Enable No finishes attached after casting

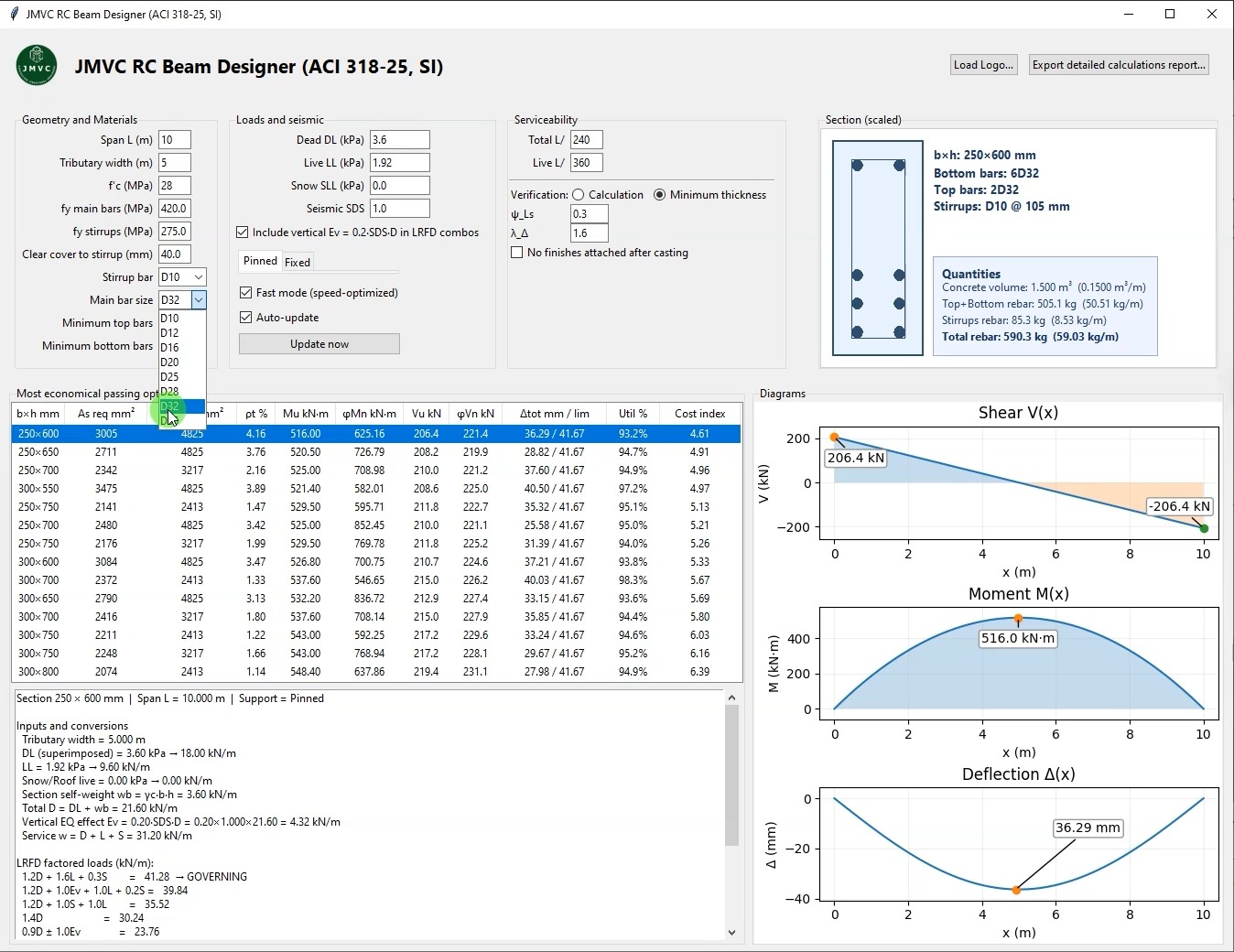[x=517, y=253]
